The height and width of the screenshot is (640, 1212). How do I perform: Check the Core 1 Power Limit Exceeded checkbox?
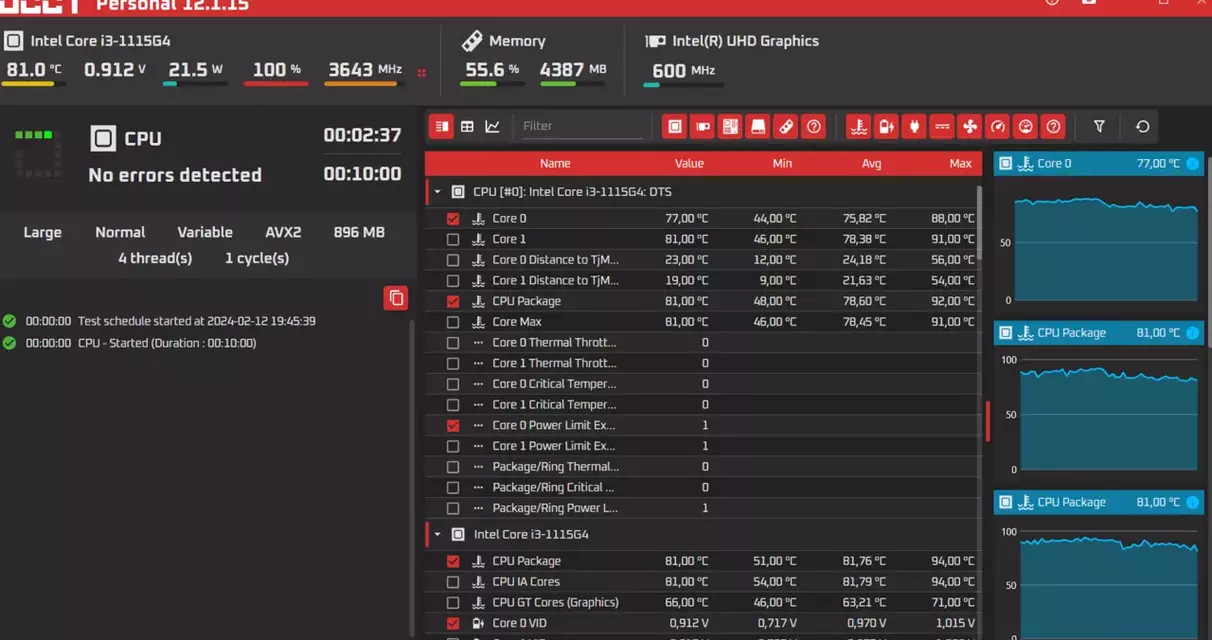click(x=453, y=446)
